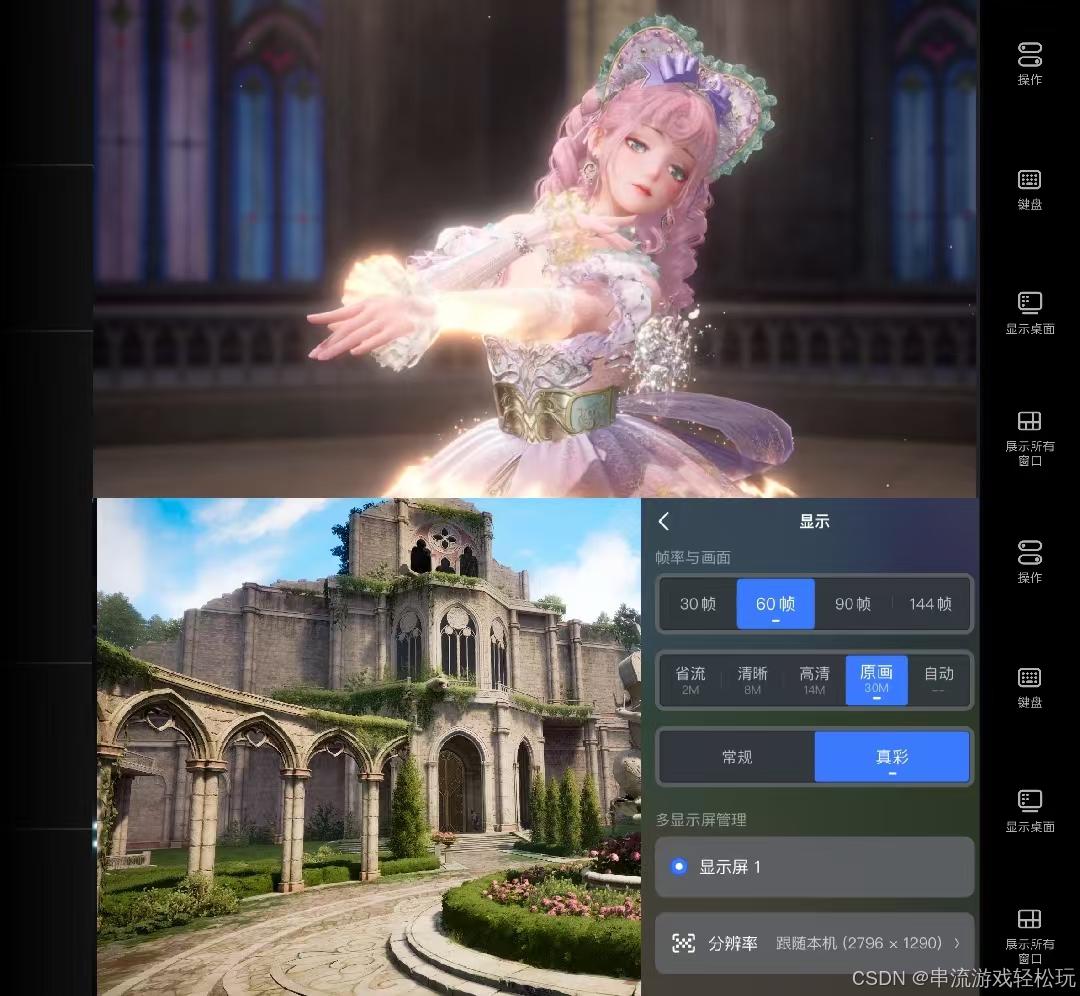Go back from the 显示 panel
Image resolution: width=1080 pixels, height=996 pixels.
pos(664,521)
